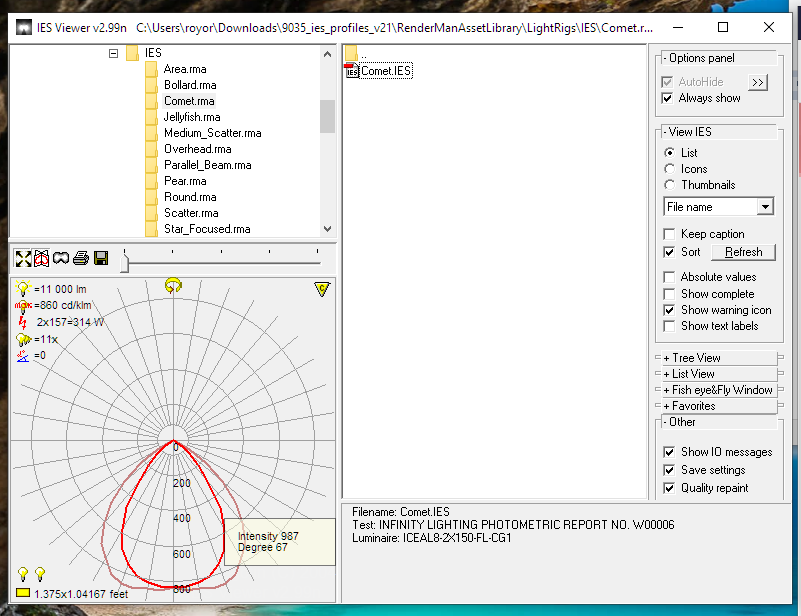Open the File name sort dropdown
This screenshot has height=616, width=801.
click(x=765, y=207)
